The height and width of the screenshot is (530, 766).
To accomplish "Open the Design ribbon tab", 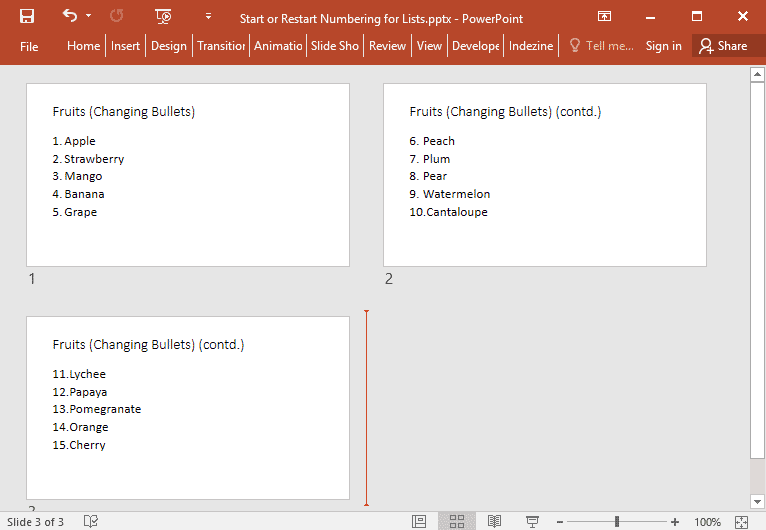I will pyautogui.click(x=169, y=46).
